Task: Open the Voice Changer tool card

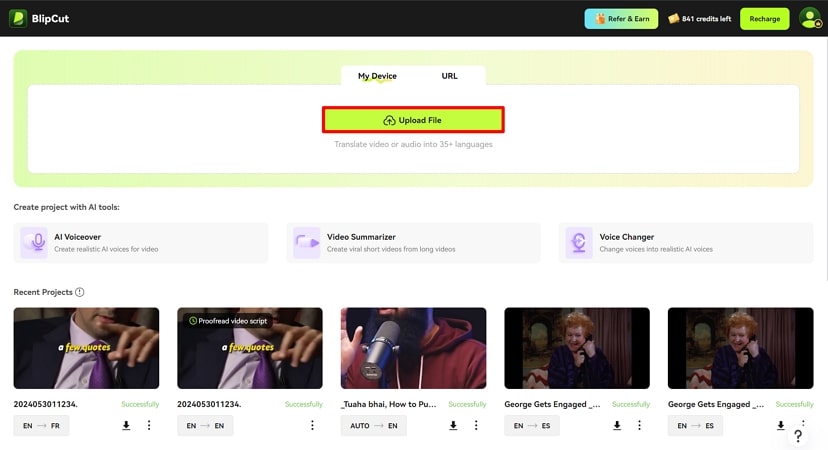Action: 686,243
